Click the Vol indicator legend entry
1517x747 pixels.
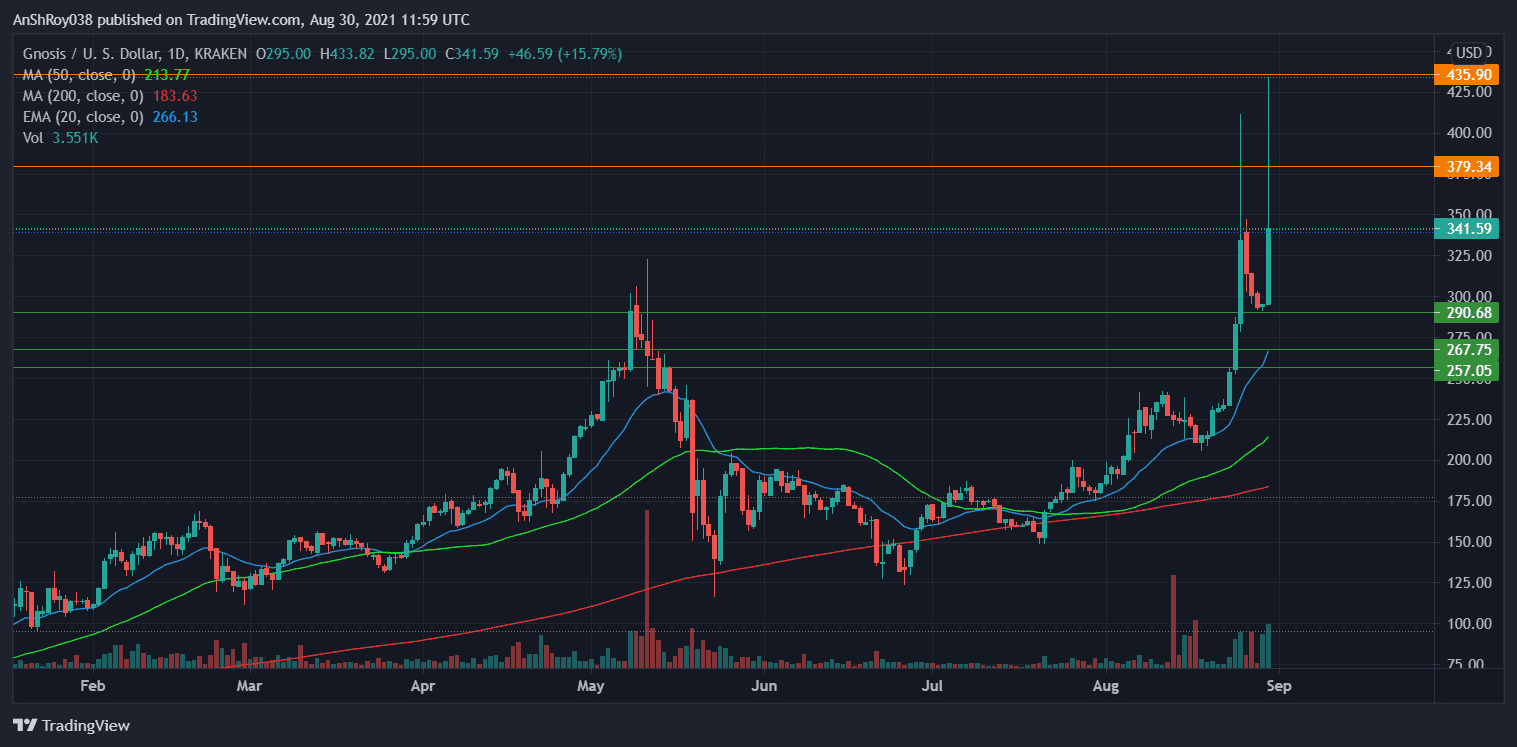pyautogui.click(x=34, y=138)
